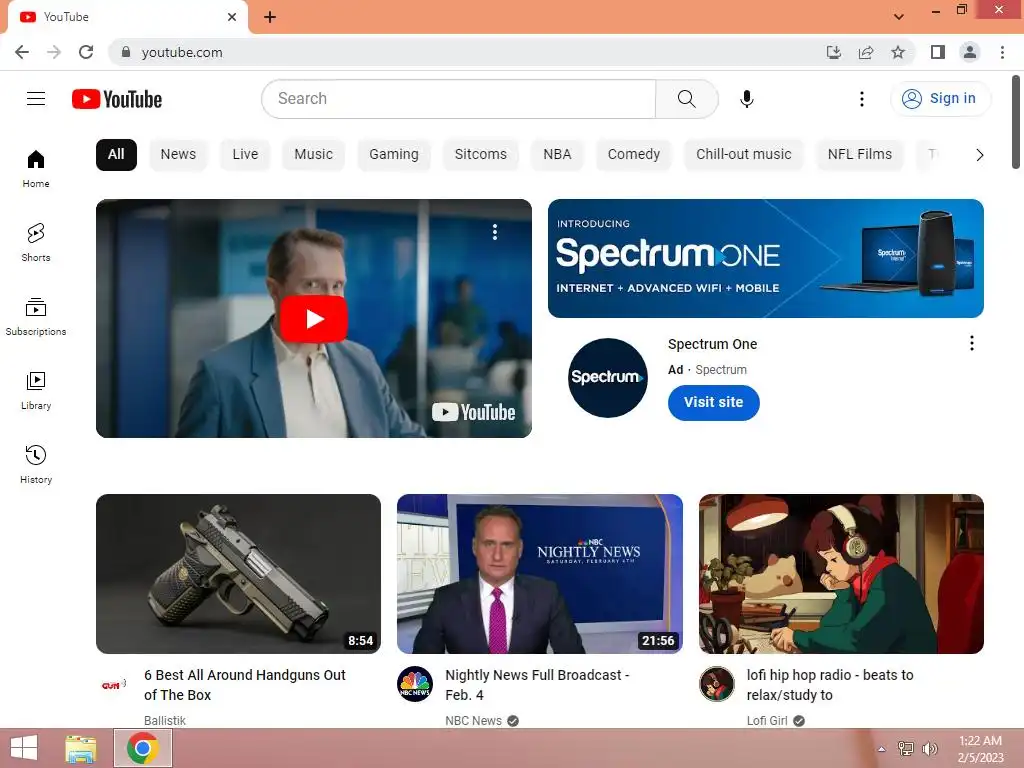This screenshot has height=768, width=1024.
Task: Click the Ballistik channel name
Action: point(165,720)
